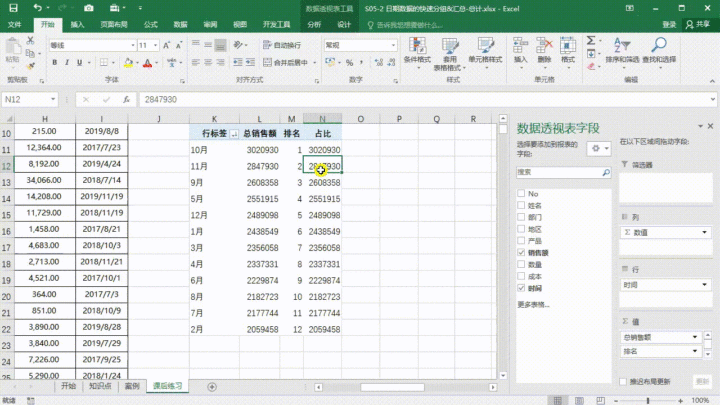The image size is (720, 405).
Task: Enable 自动换行 wrap text
Action: pyautogui.click(x=282, y=45)
